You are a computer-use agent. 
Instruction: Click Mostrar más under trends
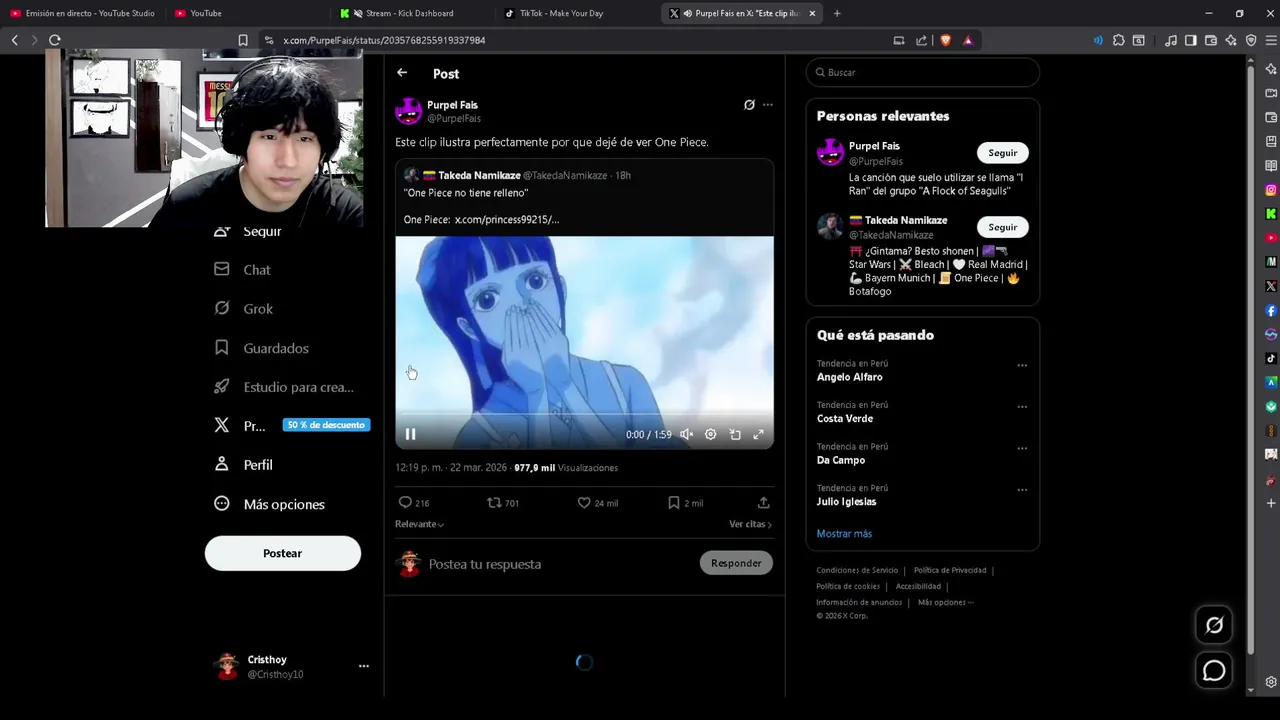pyautogui.click(x=844, y=534)
